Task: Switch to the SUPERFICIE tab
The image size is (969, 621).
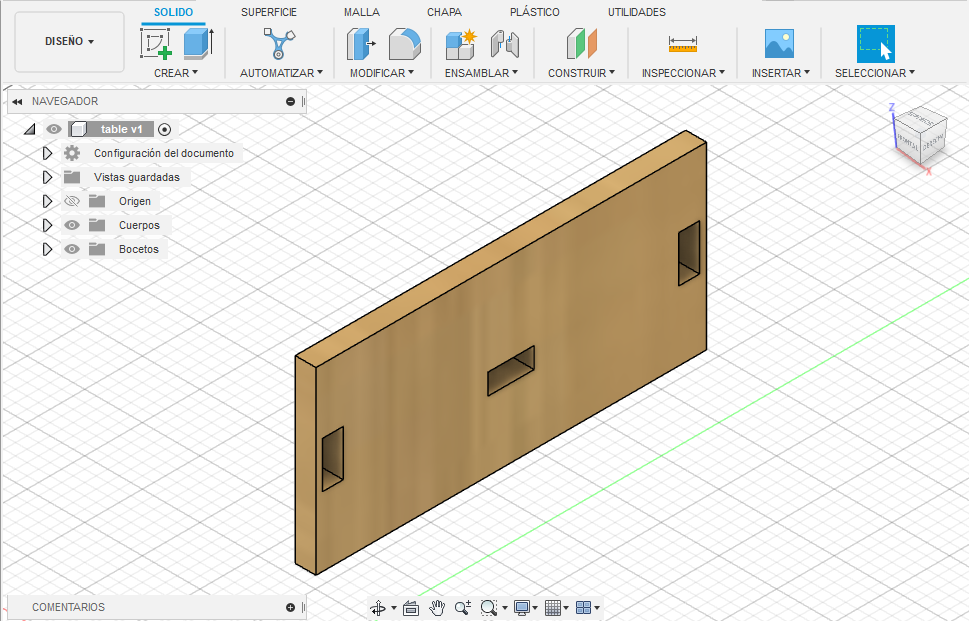Action: point(269,12)
